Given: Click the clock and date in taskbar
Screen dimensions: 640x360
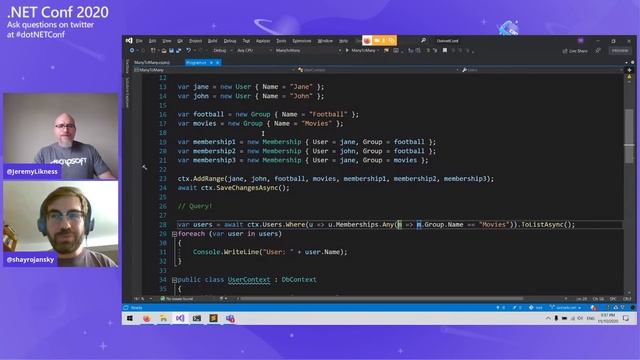Looking at the screenshot, I should (607, 318).
